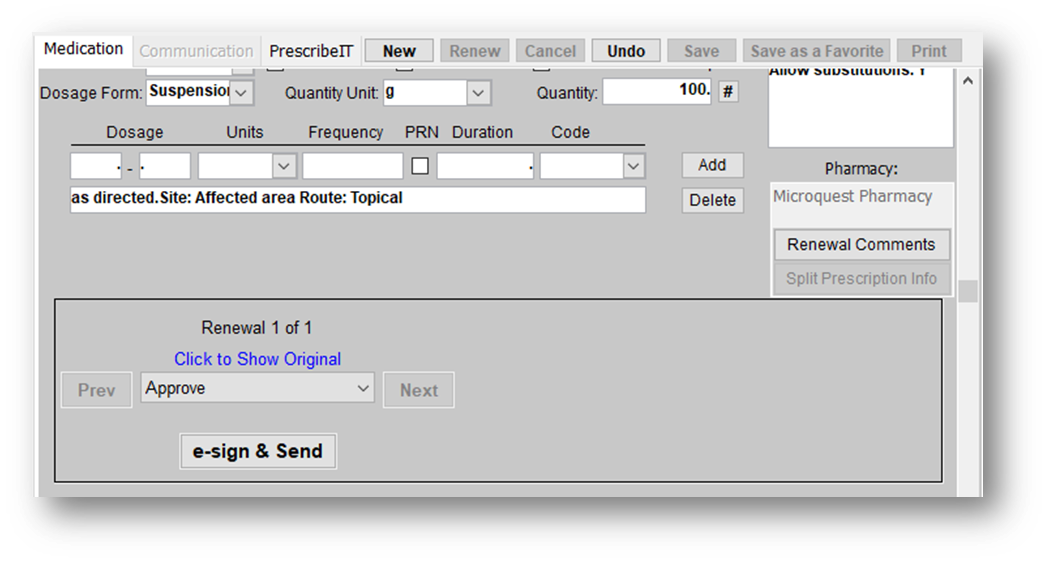Click Save as a Favorite
Screen dimensions: 1048x562
coord(816,51)
